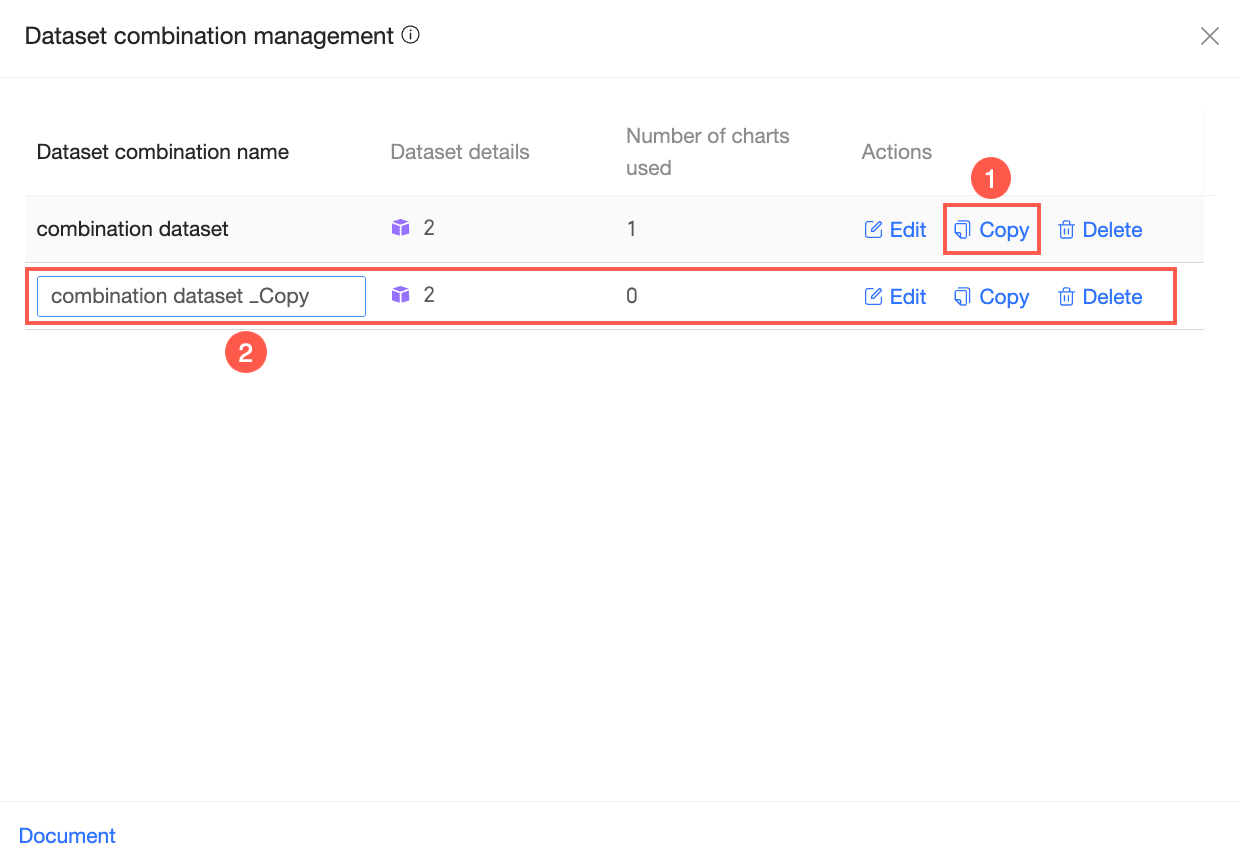Screen dimensions: 1240x868
Task: Click the red step 1 badge
Action: [991, 180]
